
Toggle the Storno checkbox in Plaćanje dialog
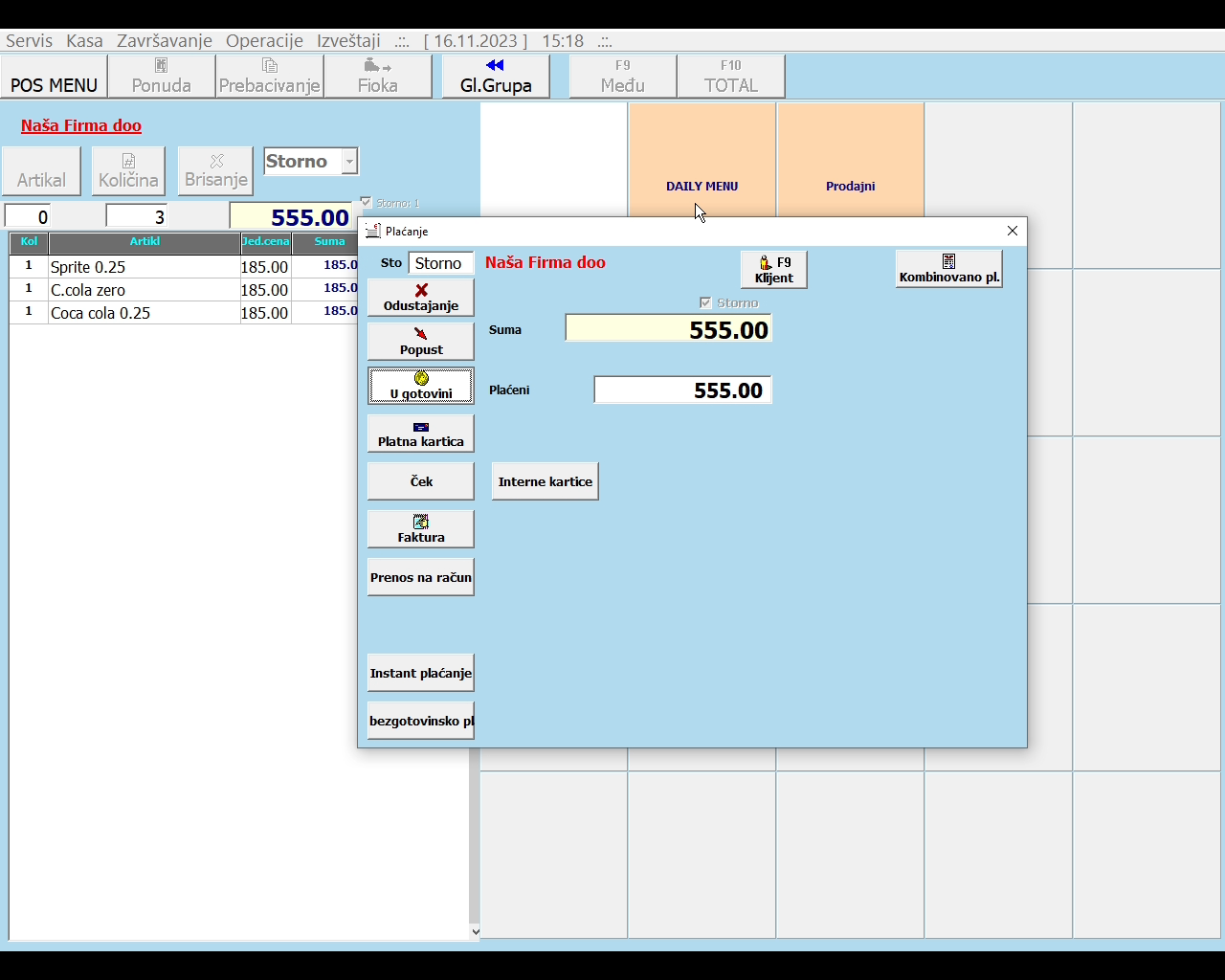pyautogui.click(x=706, y=302)
